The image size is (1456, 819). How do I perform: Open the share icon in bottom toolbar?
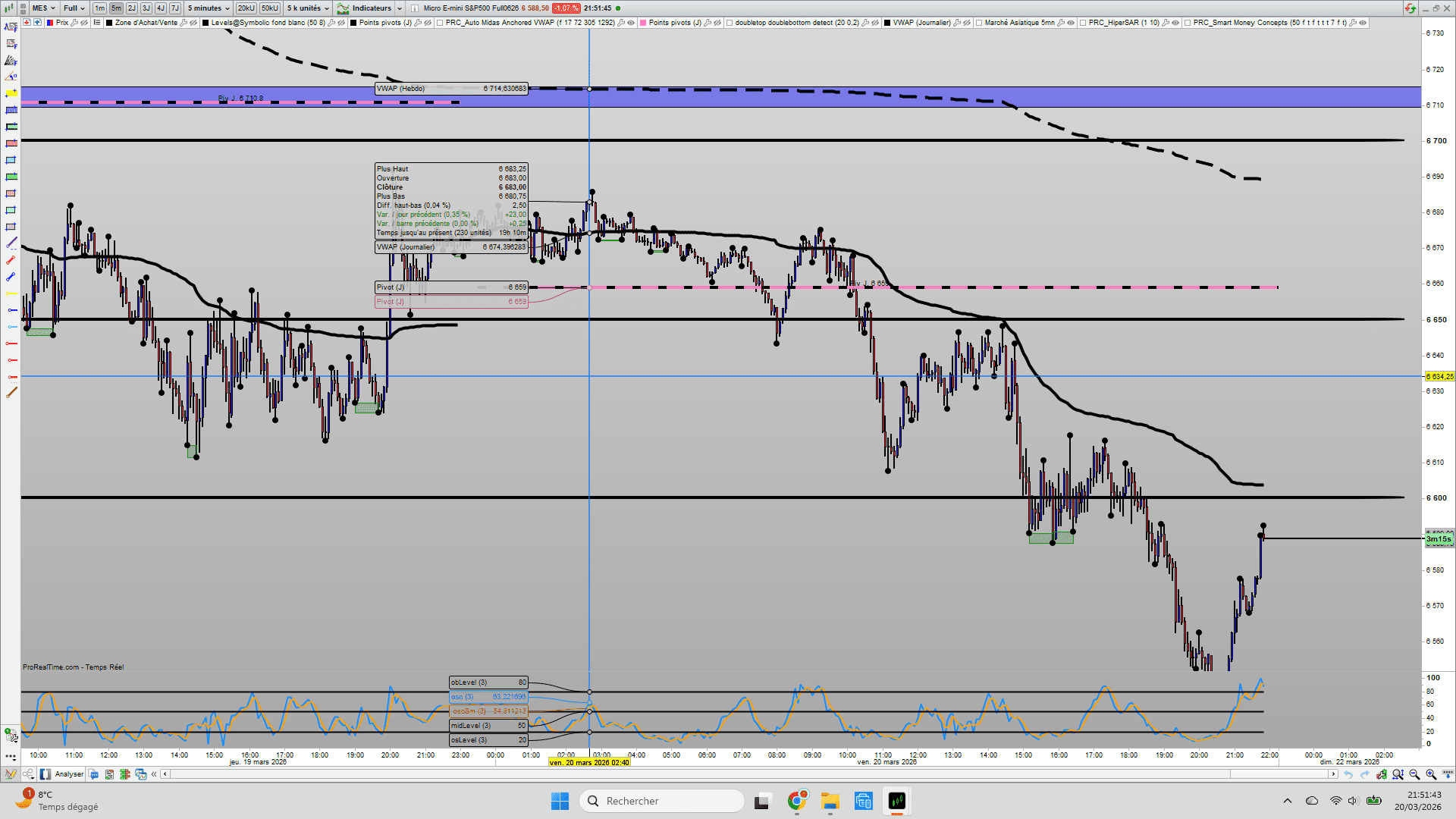point(27,774)
